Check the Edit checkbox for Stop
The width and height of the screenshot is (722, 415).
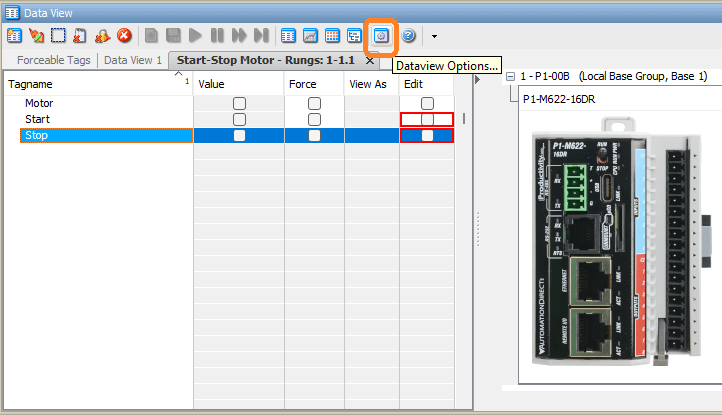tap(427, 136)
